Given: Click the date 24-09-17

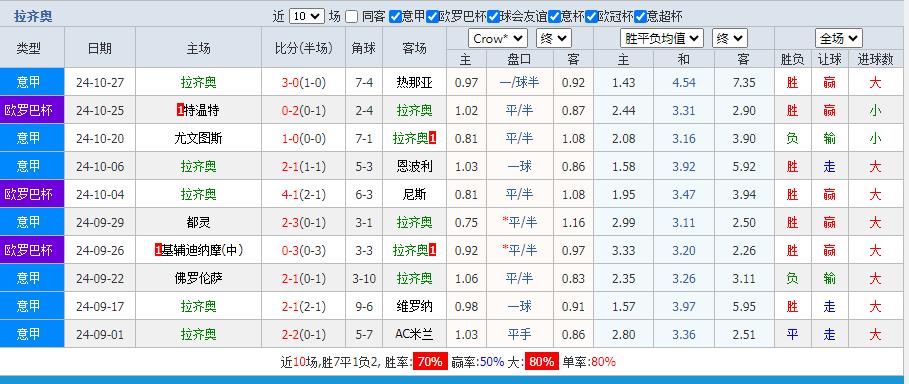Looking at the screenshot, I should [100, 306].
